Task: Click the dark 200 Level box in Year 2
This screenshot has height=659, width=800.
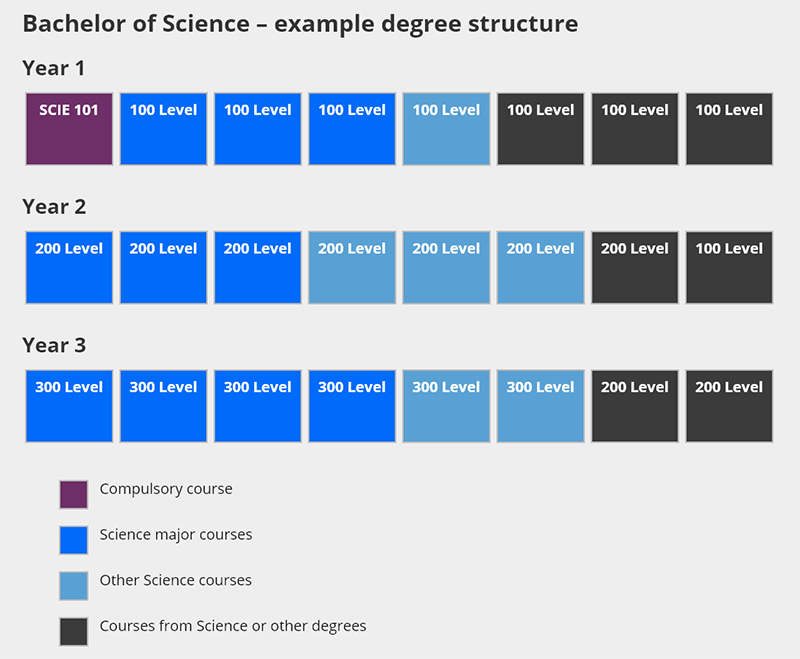Action: pos(635,268)
